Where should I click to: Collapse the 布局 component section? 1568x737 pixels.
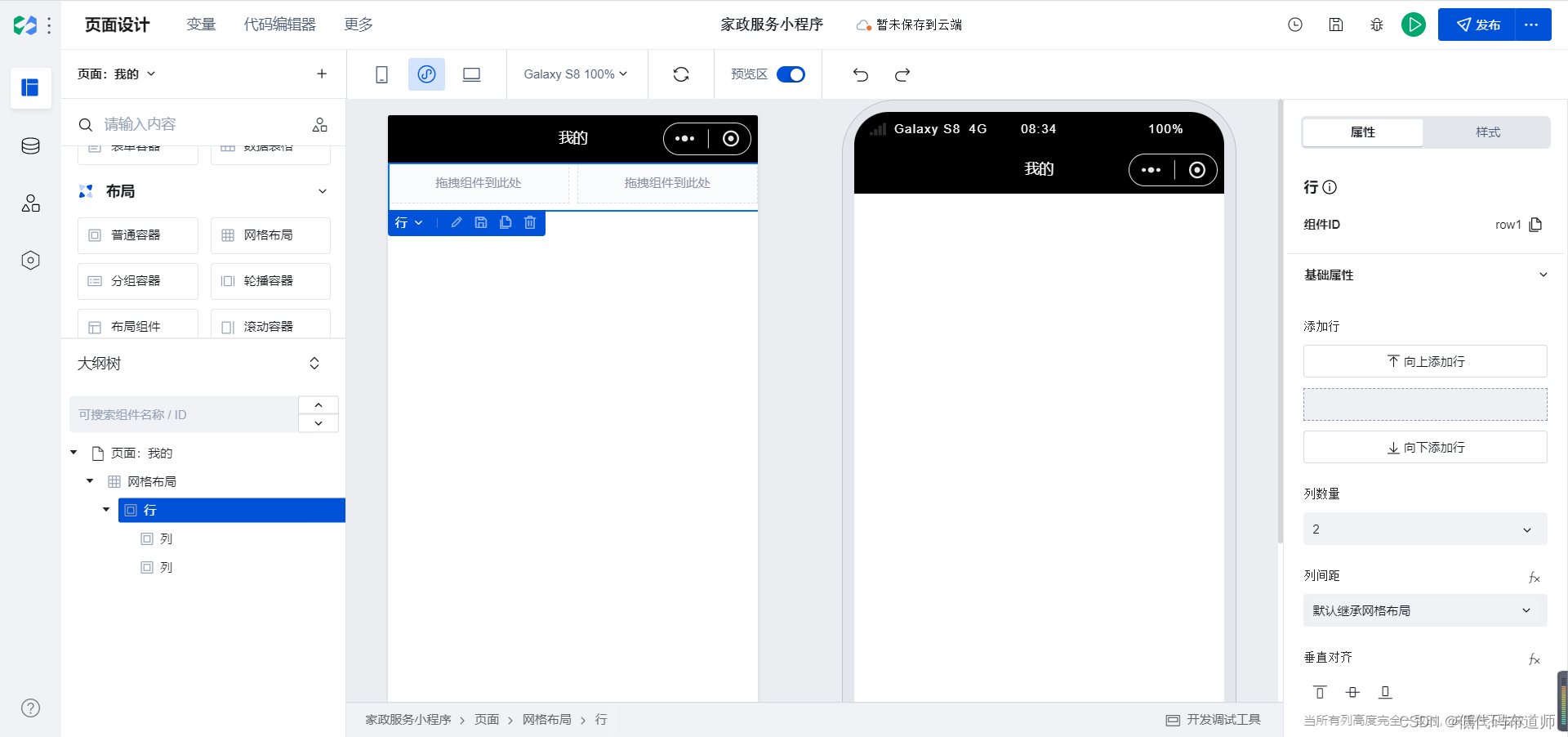323,191
